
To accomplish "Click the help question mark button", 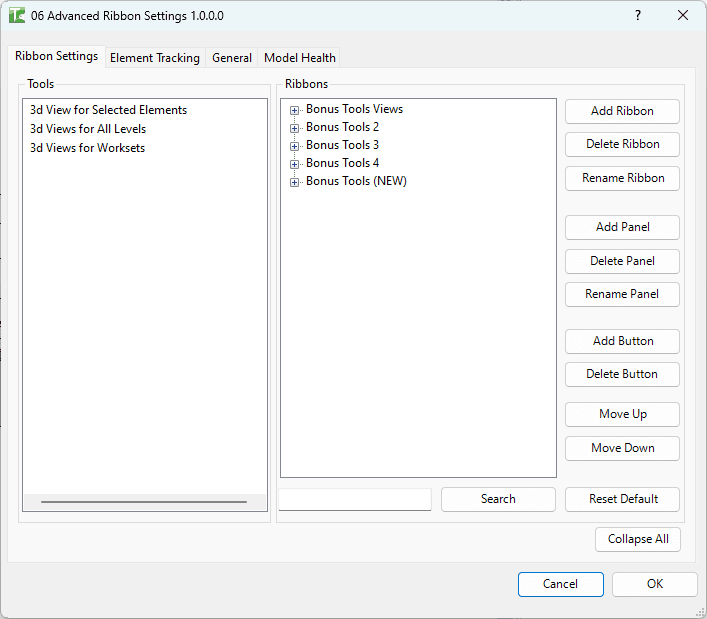I will (x=638, y=15).
